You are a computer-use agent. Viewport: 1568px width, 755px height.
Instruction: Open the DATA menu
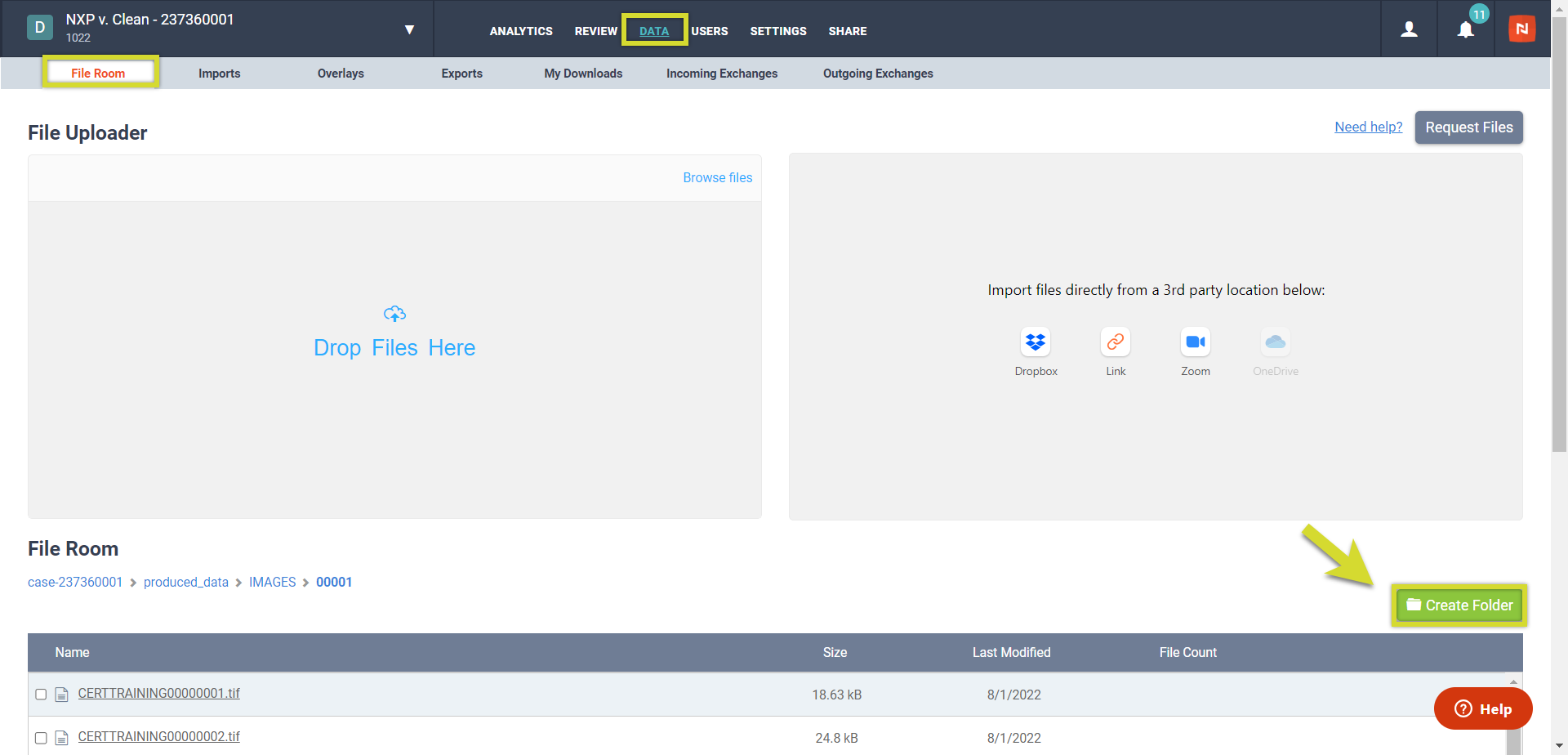[654, 31]
